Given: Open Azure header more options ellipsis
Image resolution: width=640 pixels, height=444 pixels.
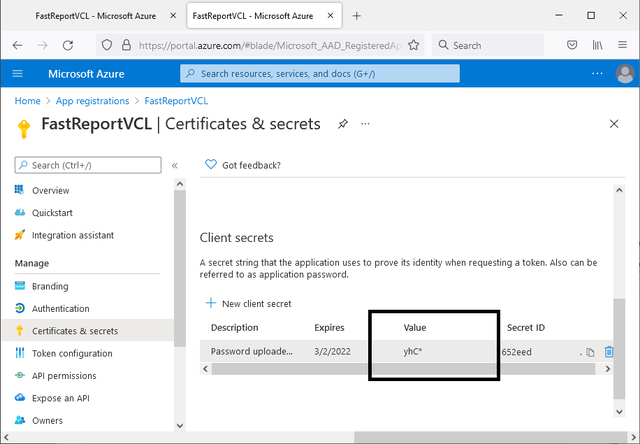Looking at the screenshot, I should 597,73.
